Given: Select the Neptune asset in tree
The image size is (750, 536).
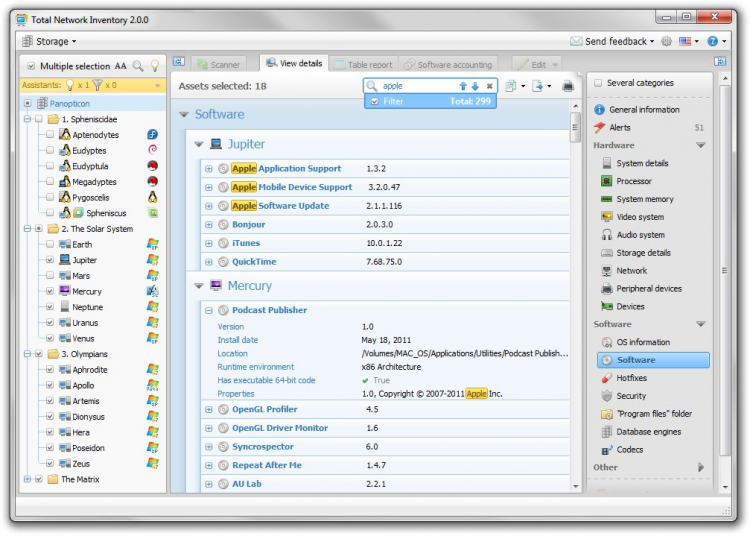Looking at the screenshot, I should (87, 307).
